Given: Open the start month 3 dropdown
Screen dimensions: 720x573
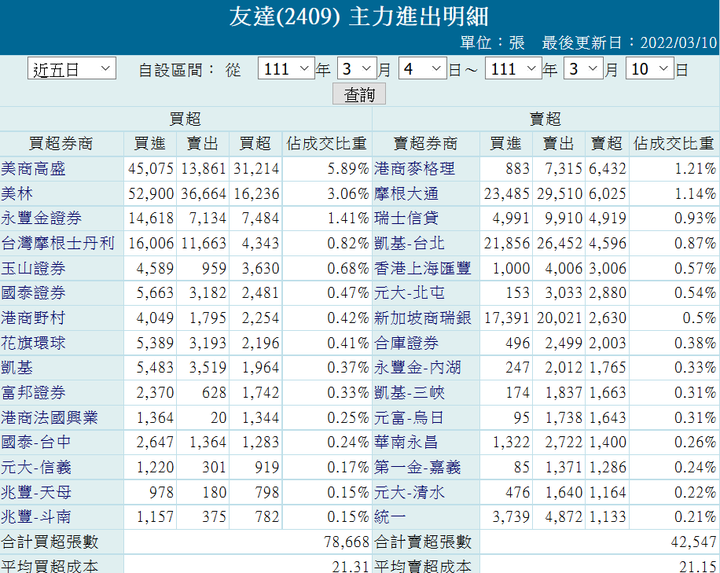Looking at the screenshot, I should click(357, 69).
